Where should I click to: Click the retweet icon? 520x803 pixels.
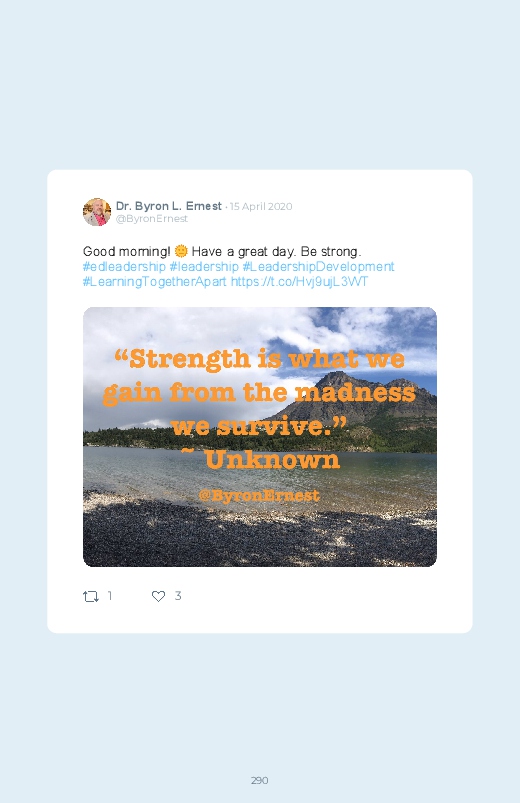click(x=91, y=596)
